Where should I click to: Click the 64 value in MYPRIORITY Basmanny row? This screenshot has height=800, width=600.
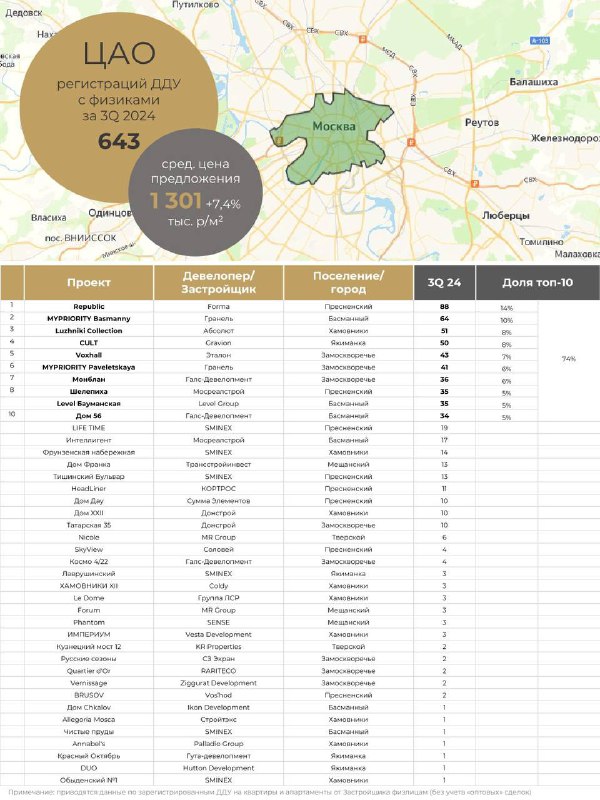coord(444,318)
